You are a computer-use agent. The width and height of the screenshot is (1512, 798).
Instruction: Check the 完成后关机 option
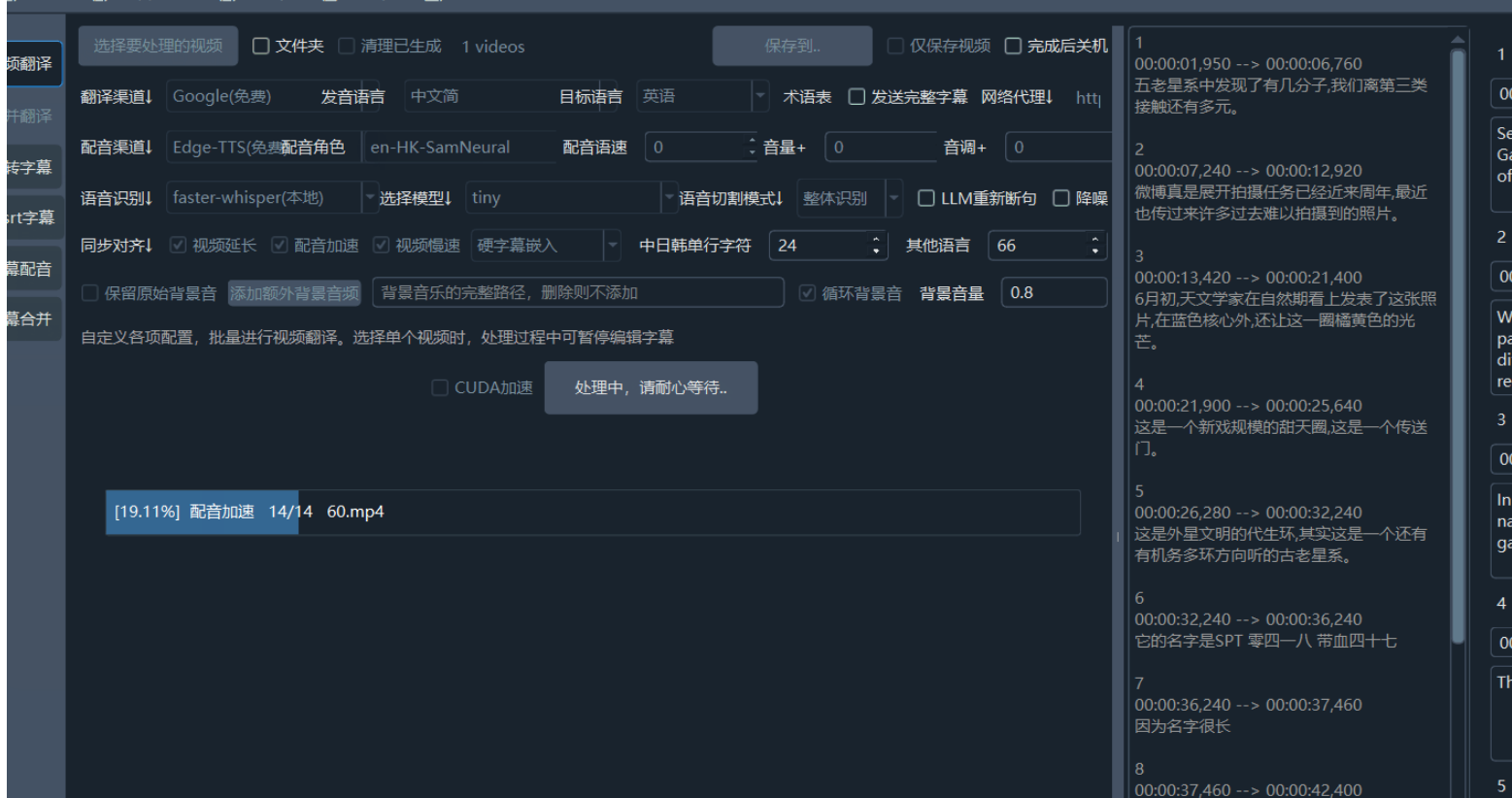click(x=1013, y=45)
